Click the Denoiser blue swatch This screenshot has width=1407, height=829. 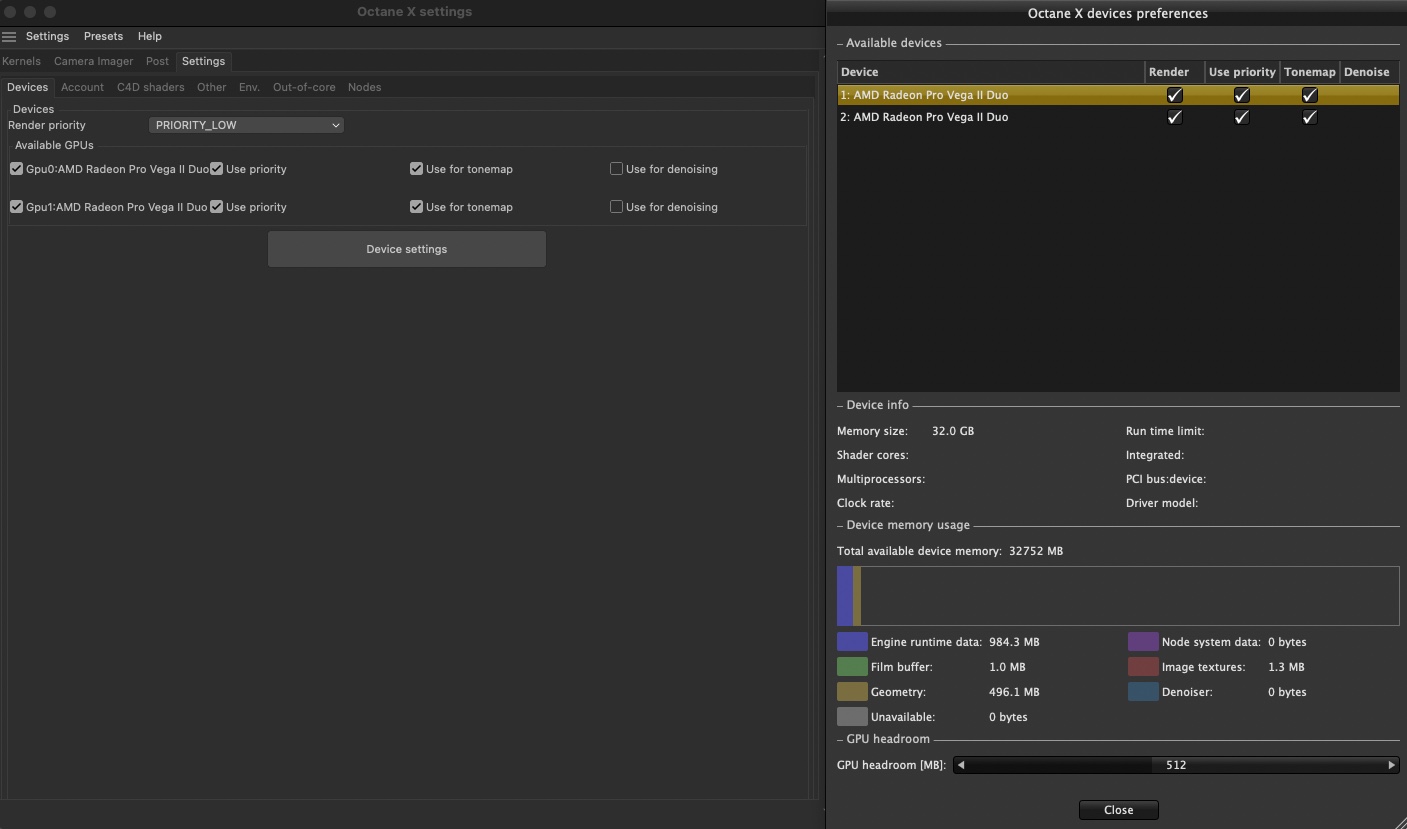coord(1143,692)
